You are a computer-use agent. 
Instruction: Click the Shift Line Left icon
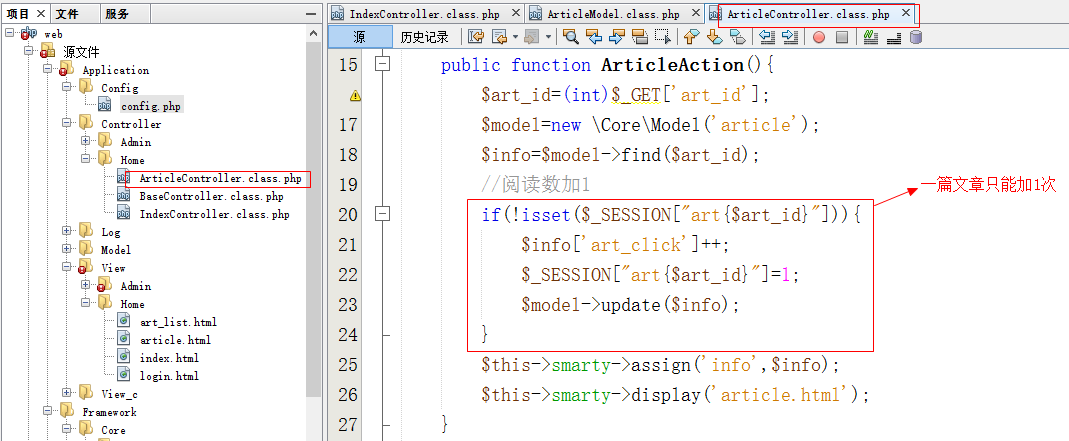[x=767, y=37]
